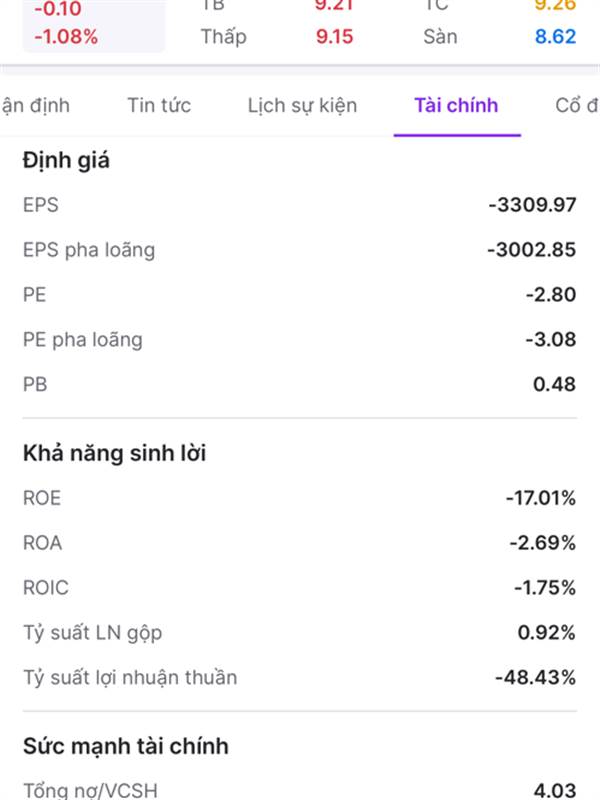
Task: Select the PB value 0.48
Action: click(555, 384)
